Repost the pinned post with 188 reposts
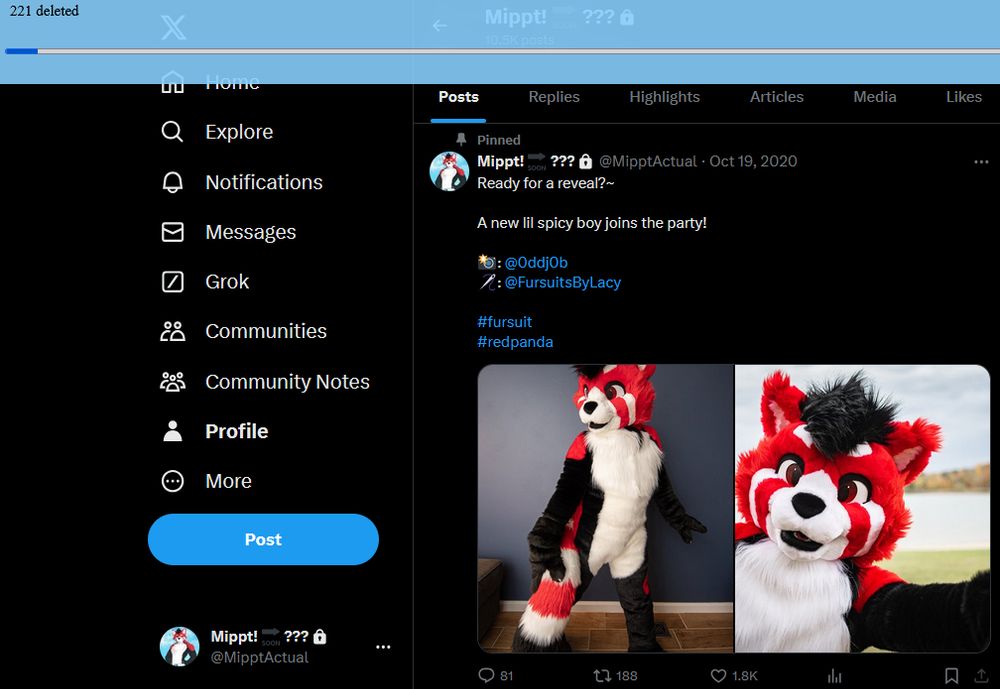The image size is (1000, 689). (x=602, y=675)
